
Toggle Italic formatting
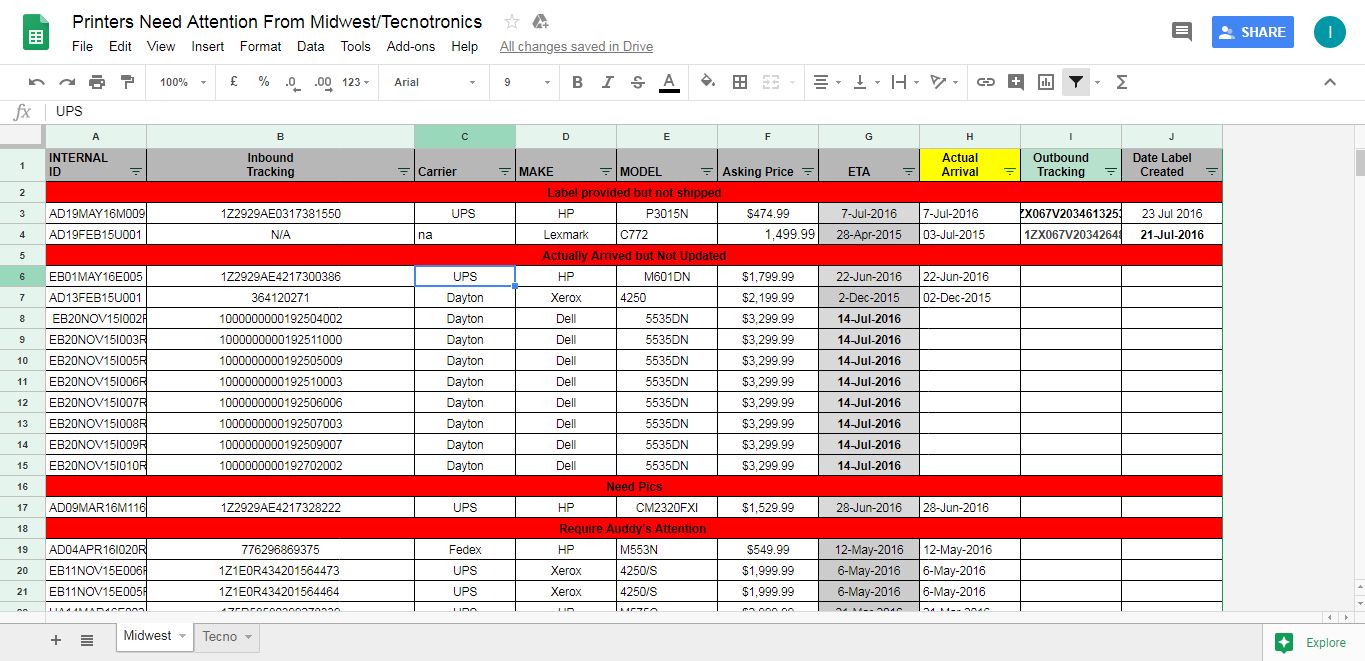tap(607, 82)
